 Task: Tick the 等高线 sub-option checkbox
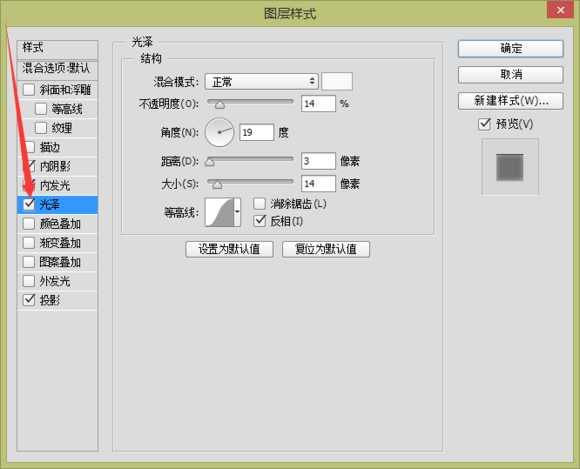click(x=41, y=109)
